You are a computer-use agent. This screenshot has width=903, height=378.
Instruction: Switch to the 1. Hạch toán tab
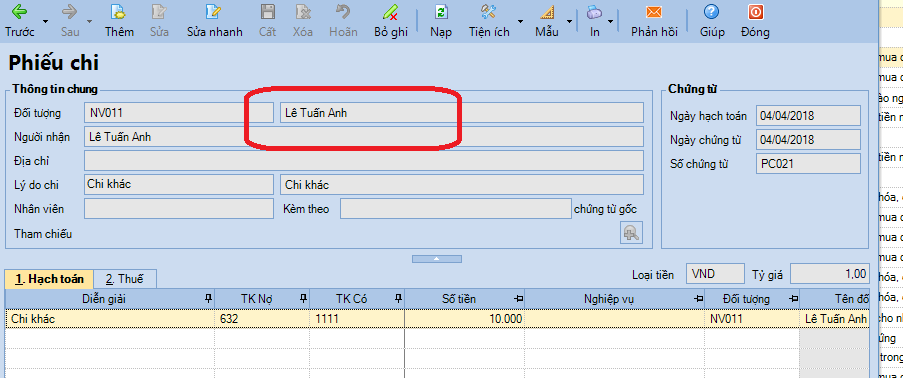[x=49, y=279]
